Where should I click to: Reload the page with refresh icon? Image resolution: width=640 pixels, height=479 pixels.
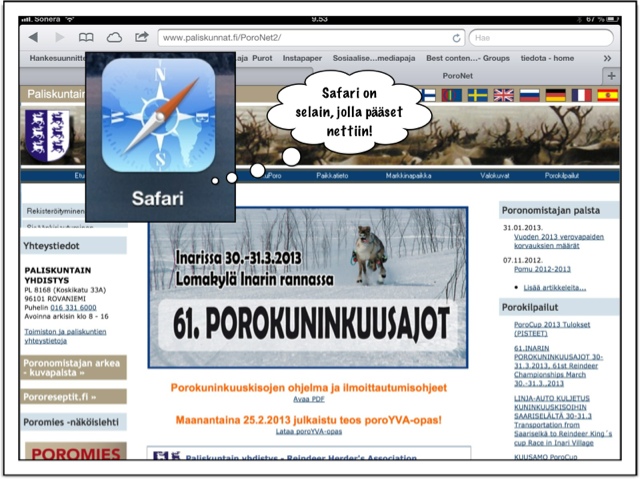pyautogui.click(x=456, y=38)
